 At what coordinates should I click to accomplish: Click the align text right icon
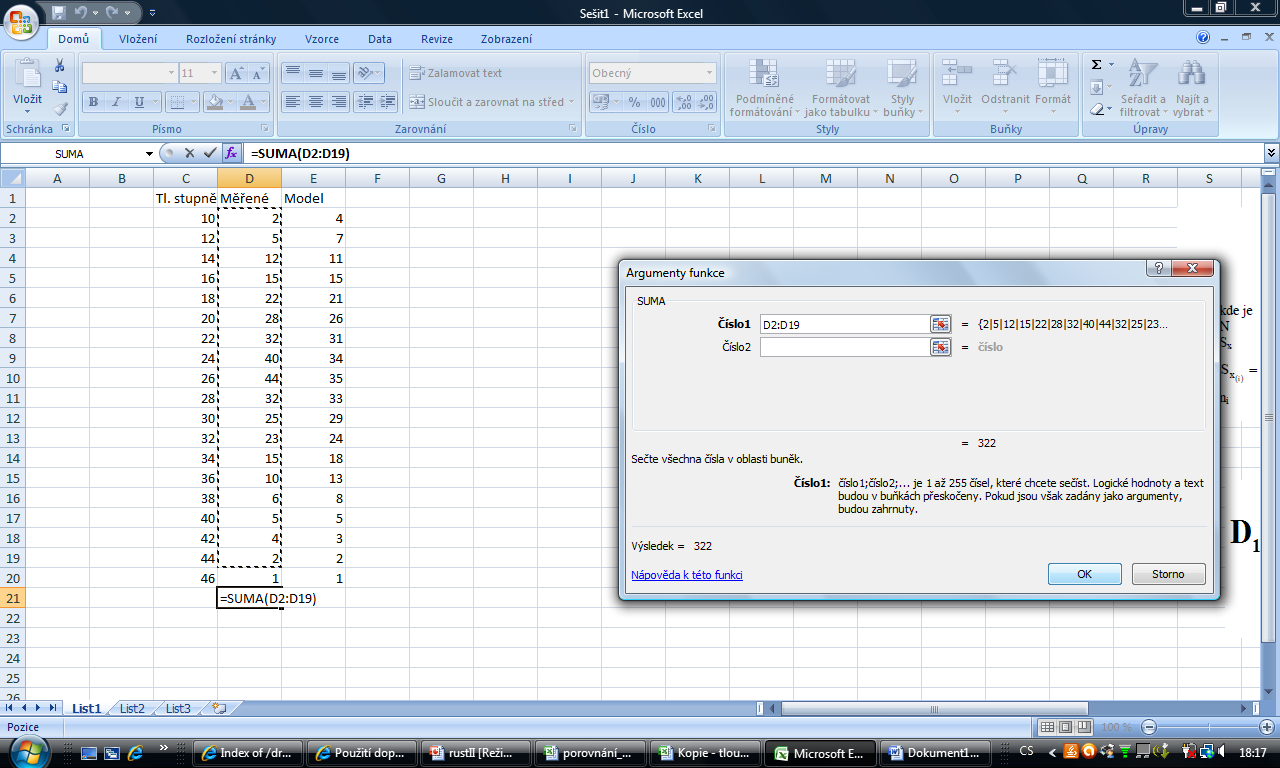point(338,102)
